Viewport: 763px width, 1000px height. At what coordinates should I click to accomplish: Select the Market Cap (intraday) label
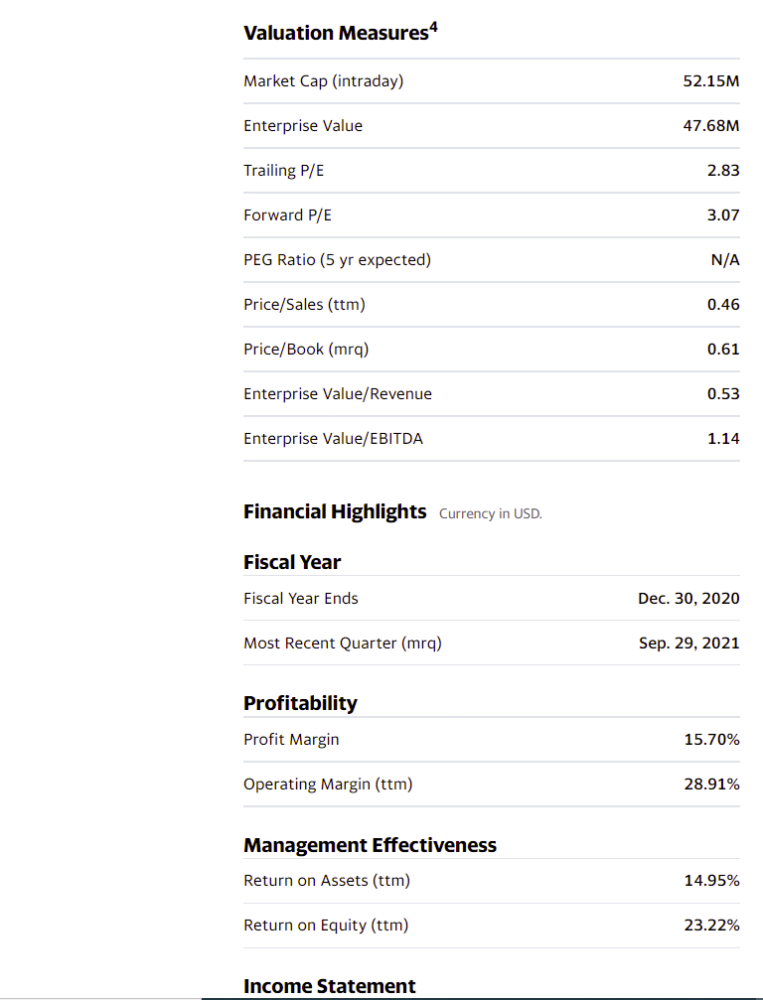coord(323,81)
